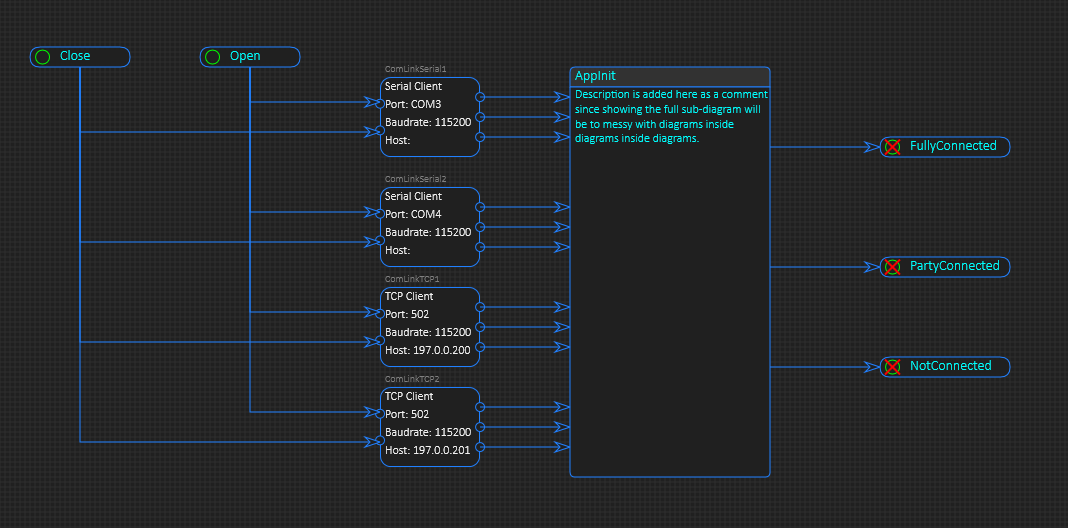Image resolution: width=1068 pixels, height=528 pixels.
Task: Click the Open input port of ComLinkTCP2
Action: pos(380,412)
